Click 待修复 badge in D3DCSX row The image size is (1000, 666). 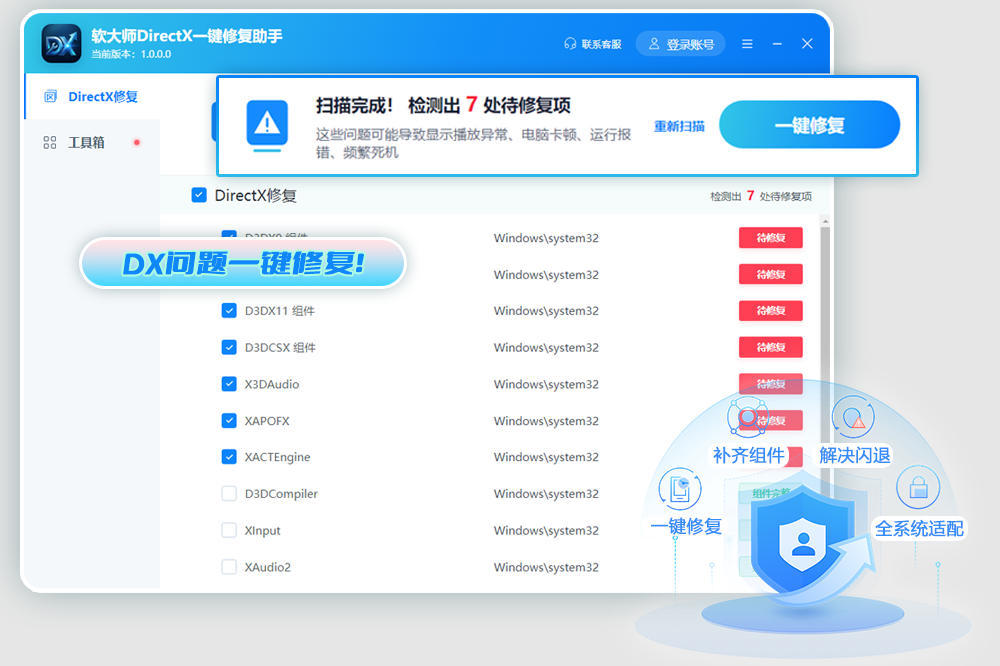click(770, 347)
